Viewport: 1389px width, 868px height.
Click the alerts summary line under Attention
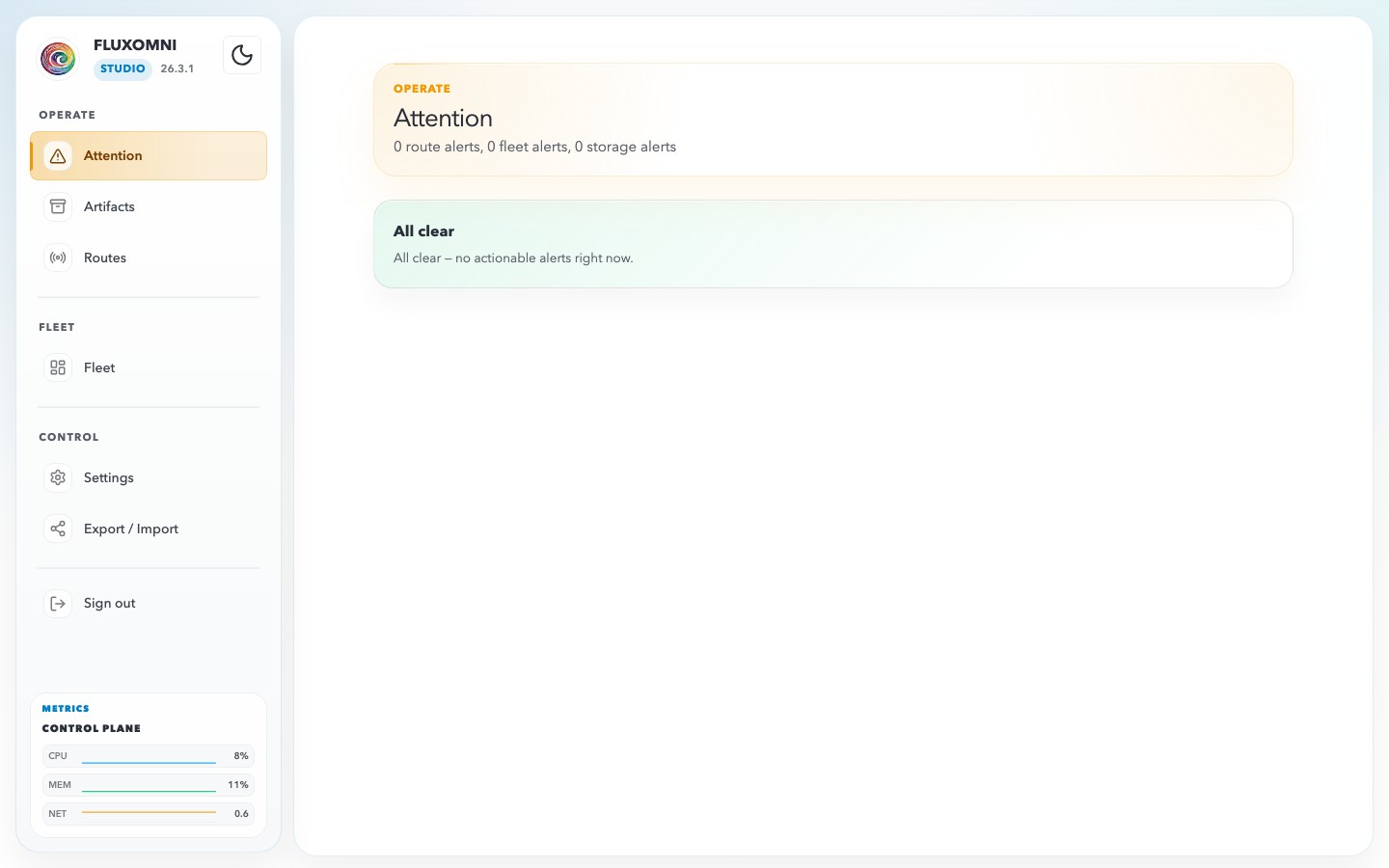(x=534, y=147)
